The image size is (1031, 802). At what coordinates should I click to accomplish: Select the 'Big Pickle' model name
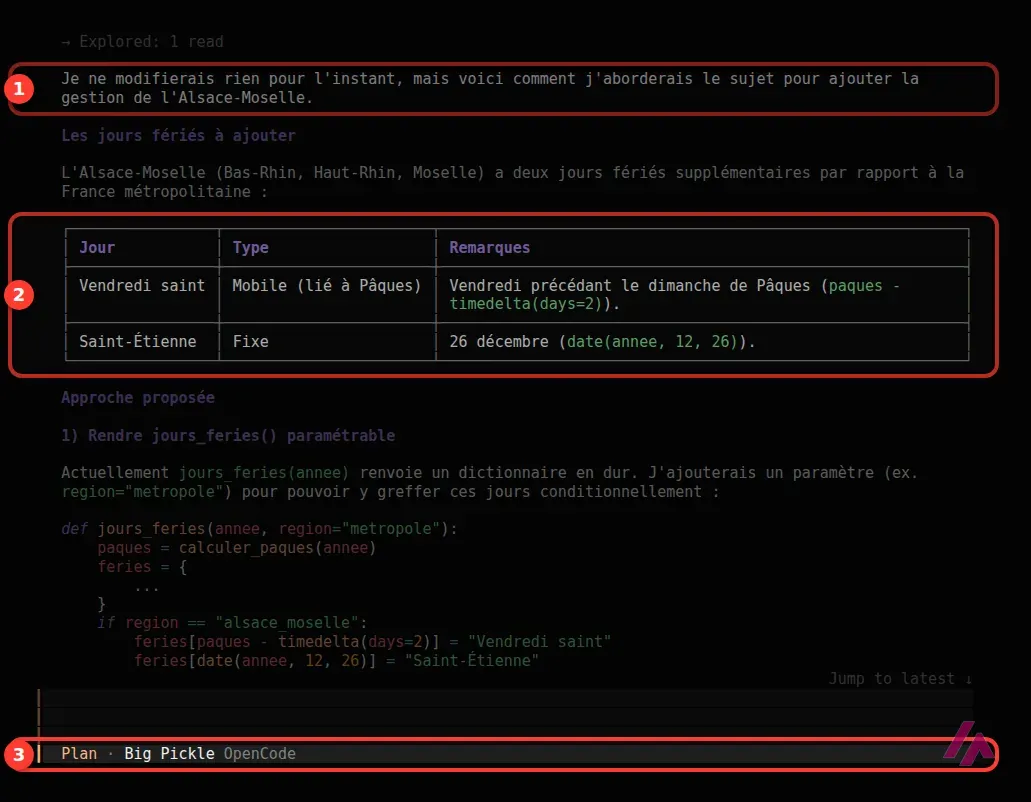click(x=169, y=753)
